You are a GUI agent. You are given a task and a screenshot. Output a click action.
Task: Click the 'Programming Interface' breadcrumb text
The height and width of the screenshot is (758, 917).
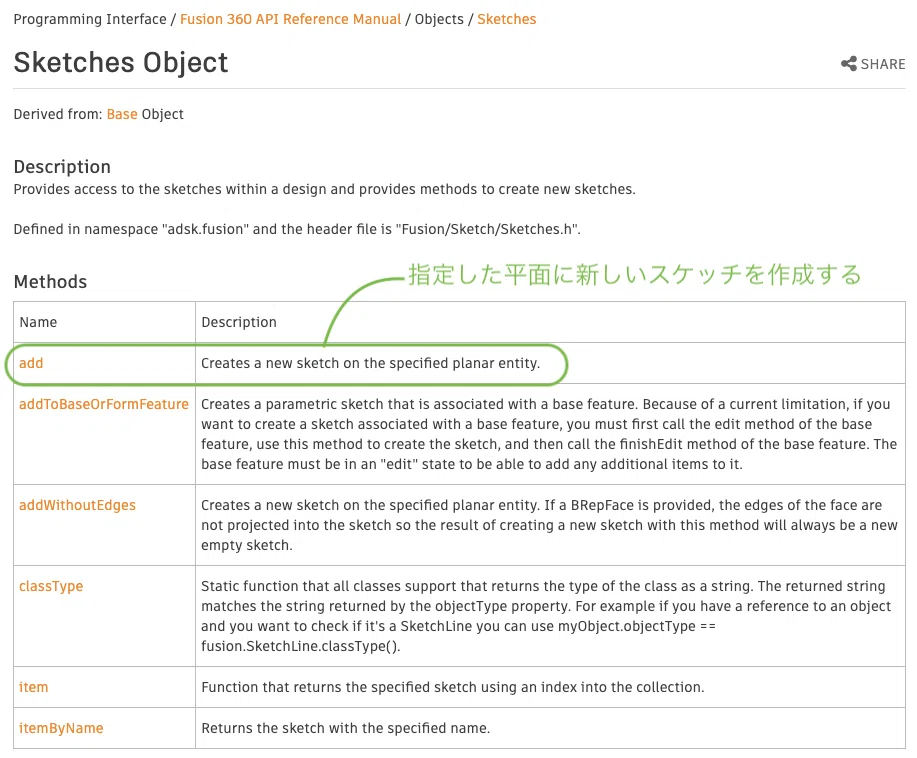pos(90,19)
